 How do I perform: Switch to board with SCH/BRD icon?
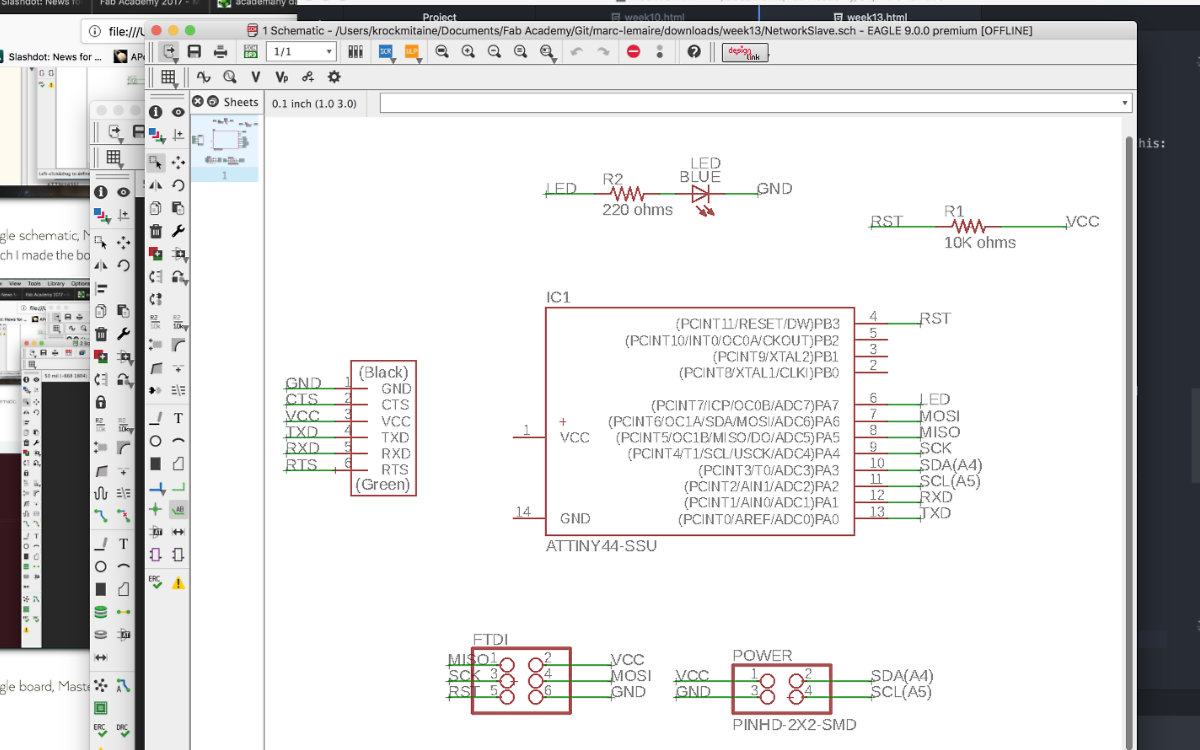point(250,51)
